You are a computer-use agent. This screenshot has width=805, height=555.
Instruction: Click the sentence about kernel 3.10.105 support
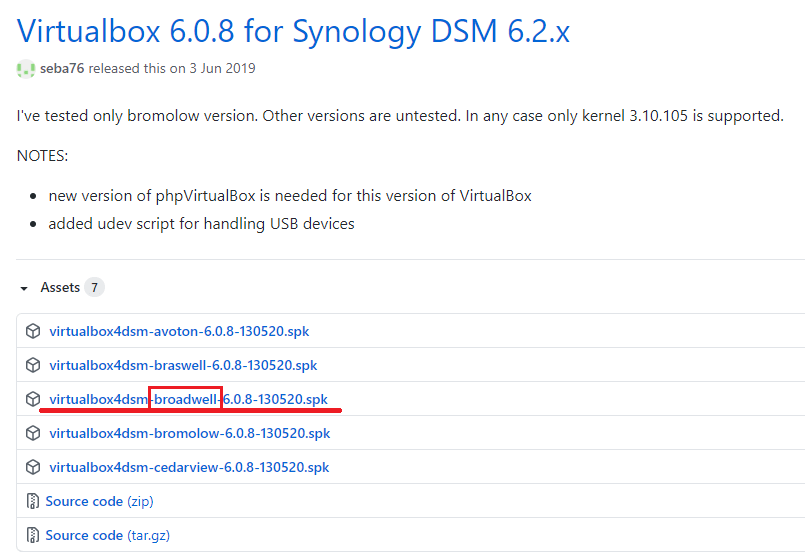[624, 116]
